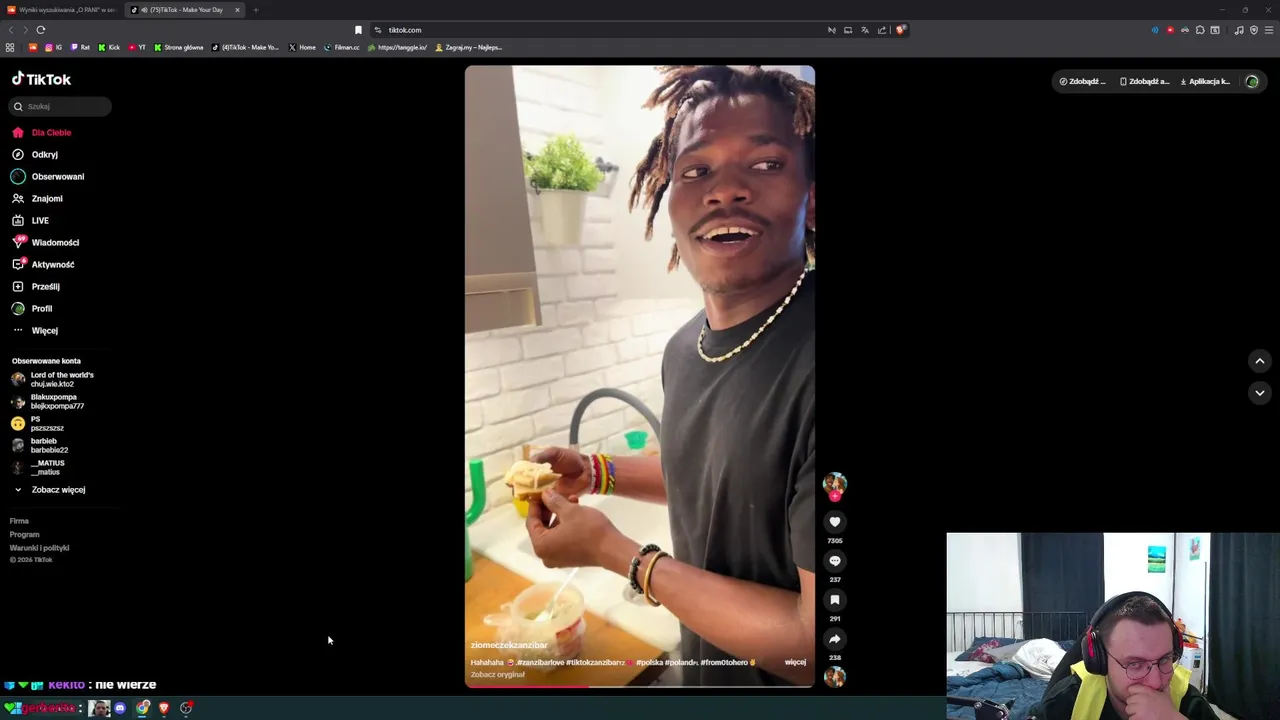Open the Program footer link
This screenshot has height=720, width=1280.
click(24, 534)
